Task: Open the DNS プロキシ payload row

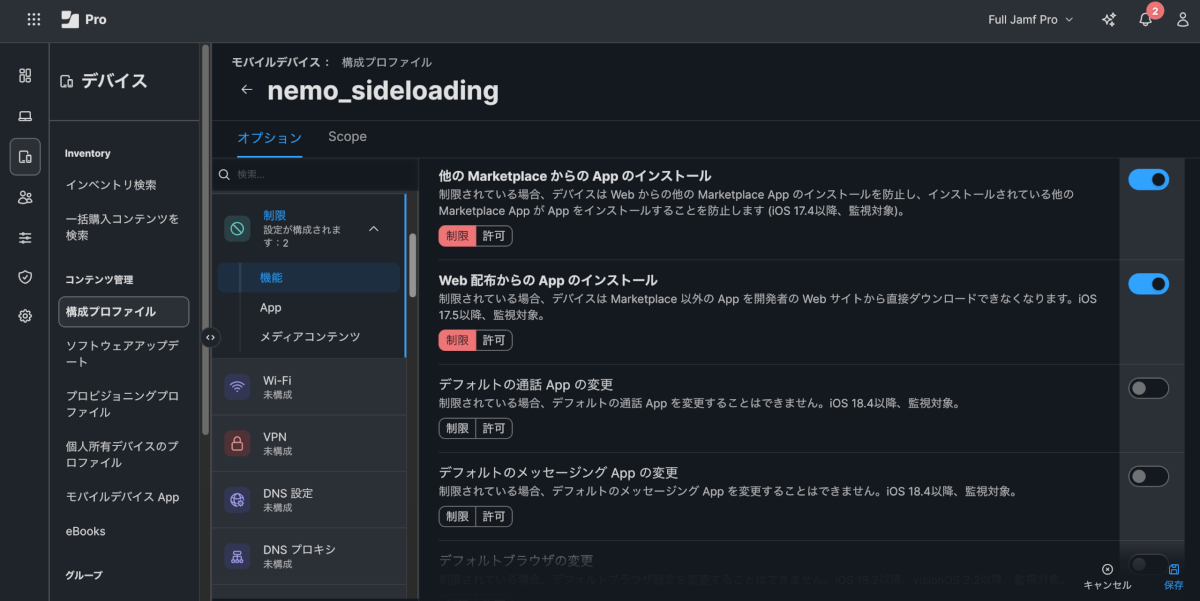Action: 309,556
